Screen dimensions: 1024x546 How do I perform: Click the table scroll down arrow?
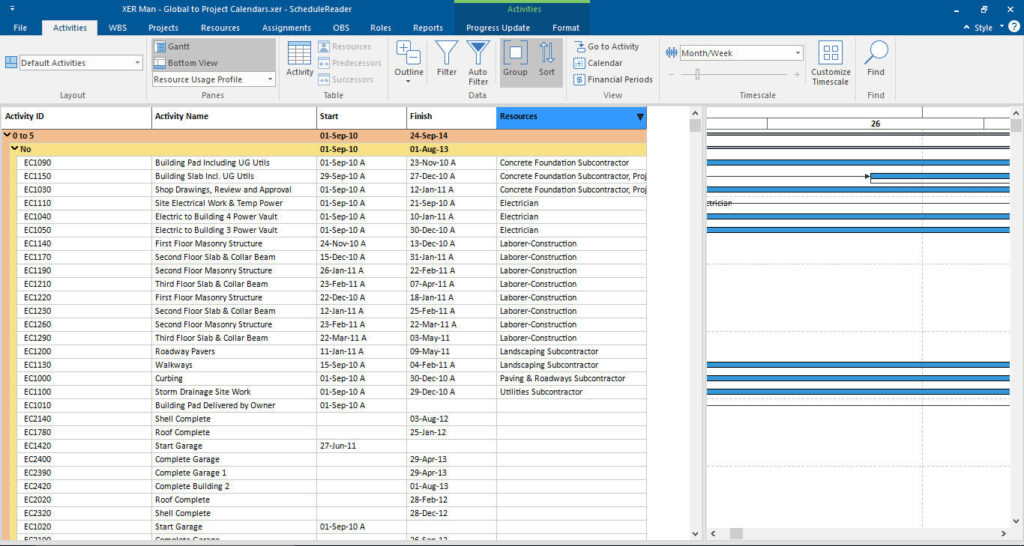coord(695,534)
